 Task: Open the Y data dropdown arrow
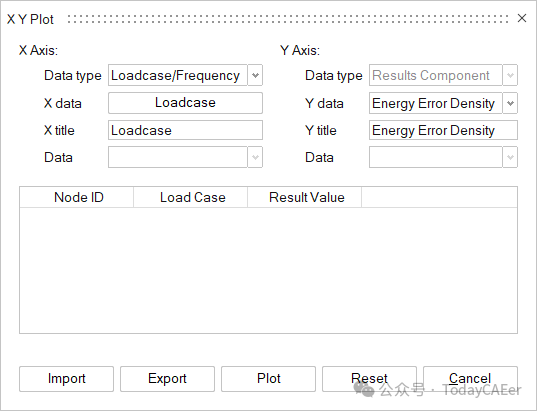pyautogui.click(x=510, y=103)
